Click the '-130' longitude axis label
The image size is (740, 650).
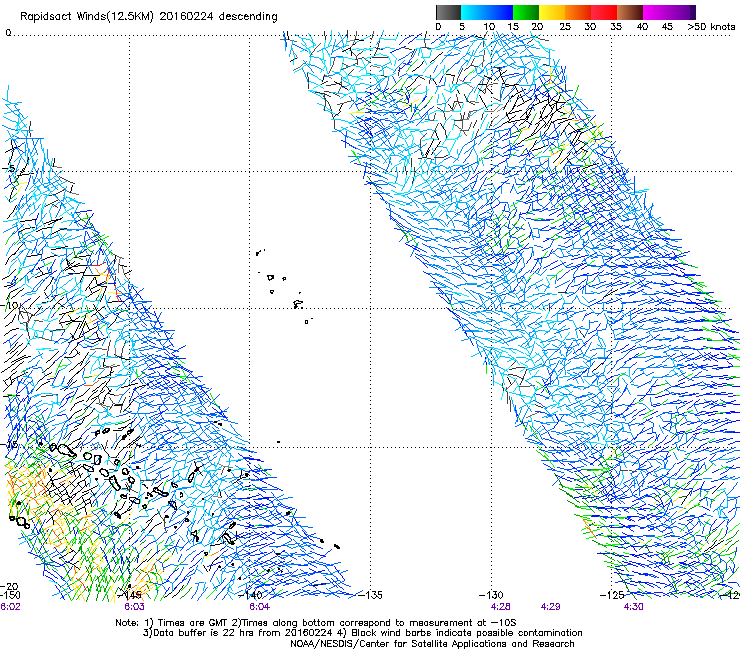(x=491, y=595)
